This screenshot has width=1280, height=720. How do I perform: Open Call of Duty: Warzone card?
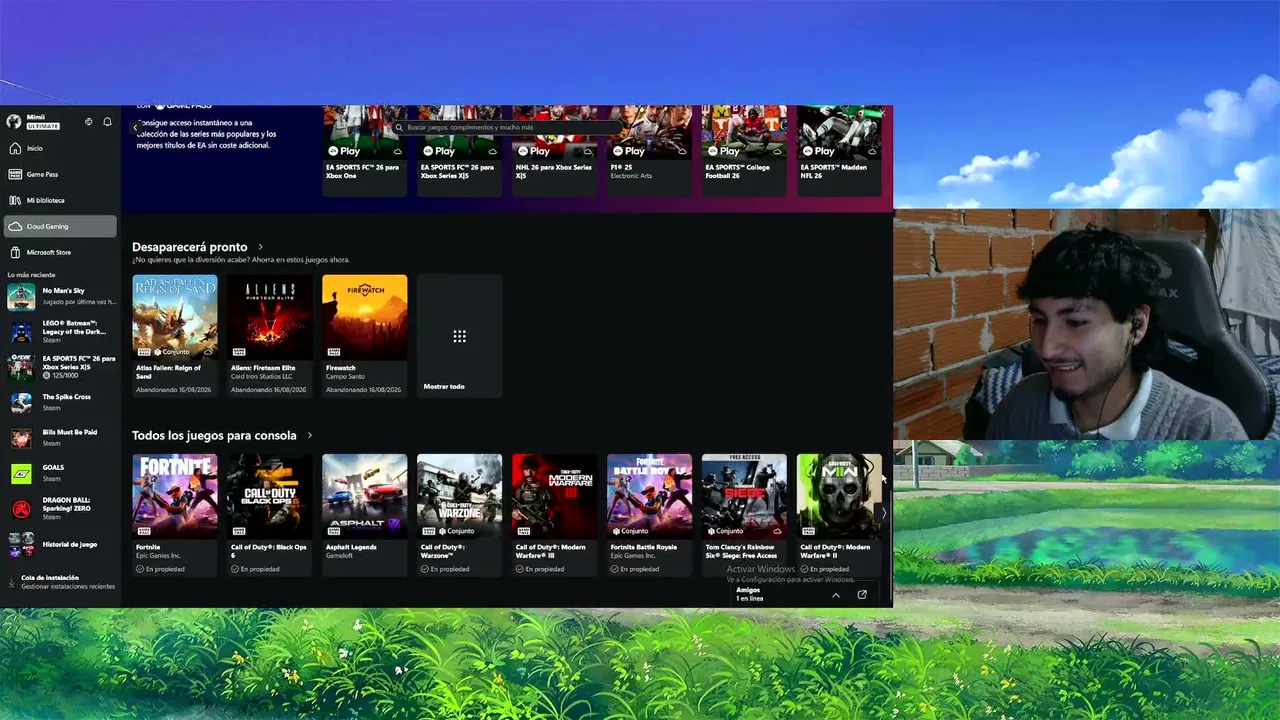[x=459, y=515]
